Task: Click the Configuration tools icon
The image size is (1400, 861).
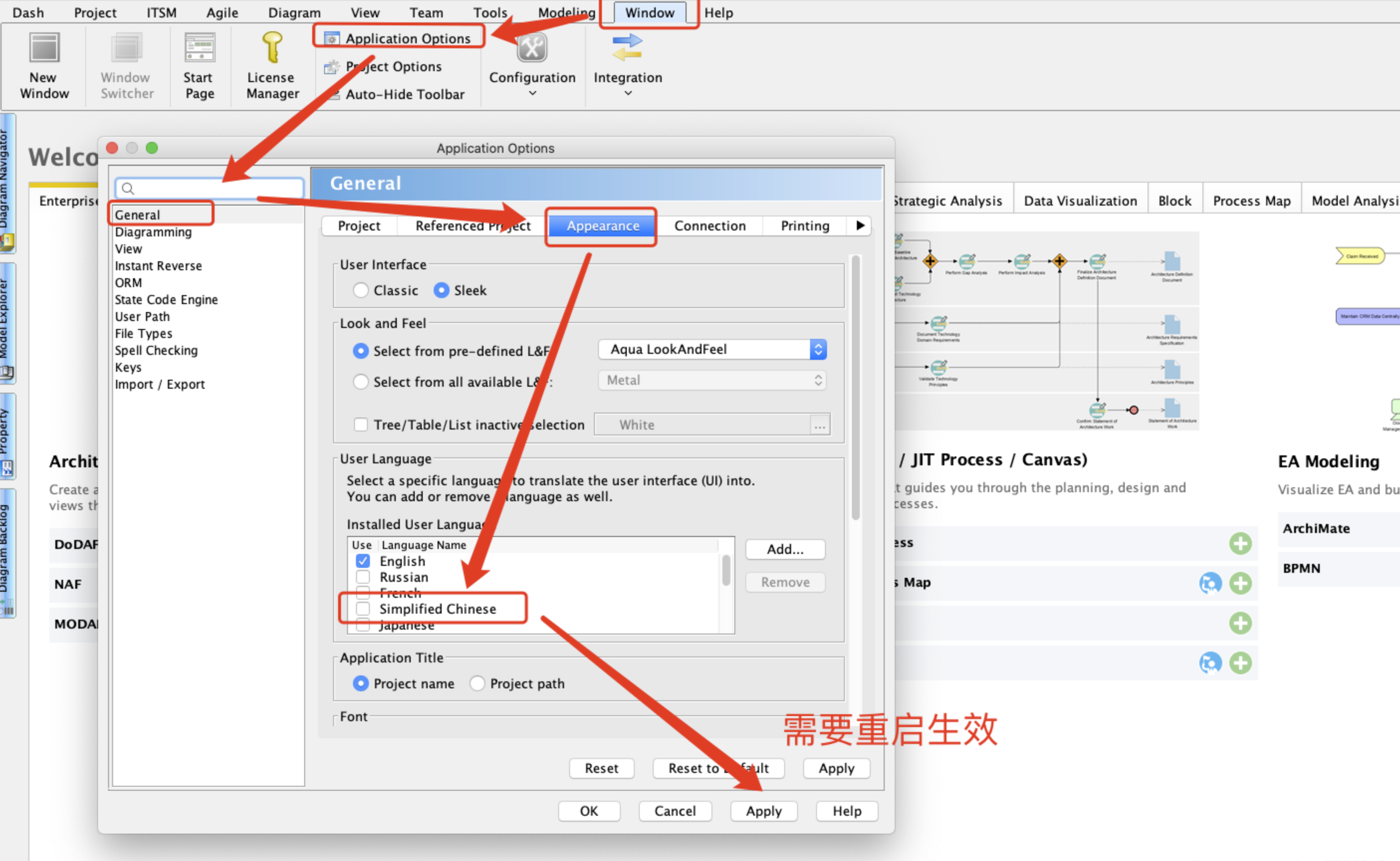Action: point(532,48)
